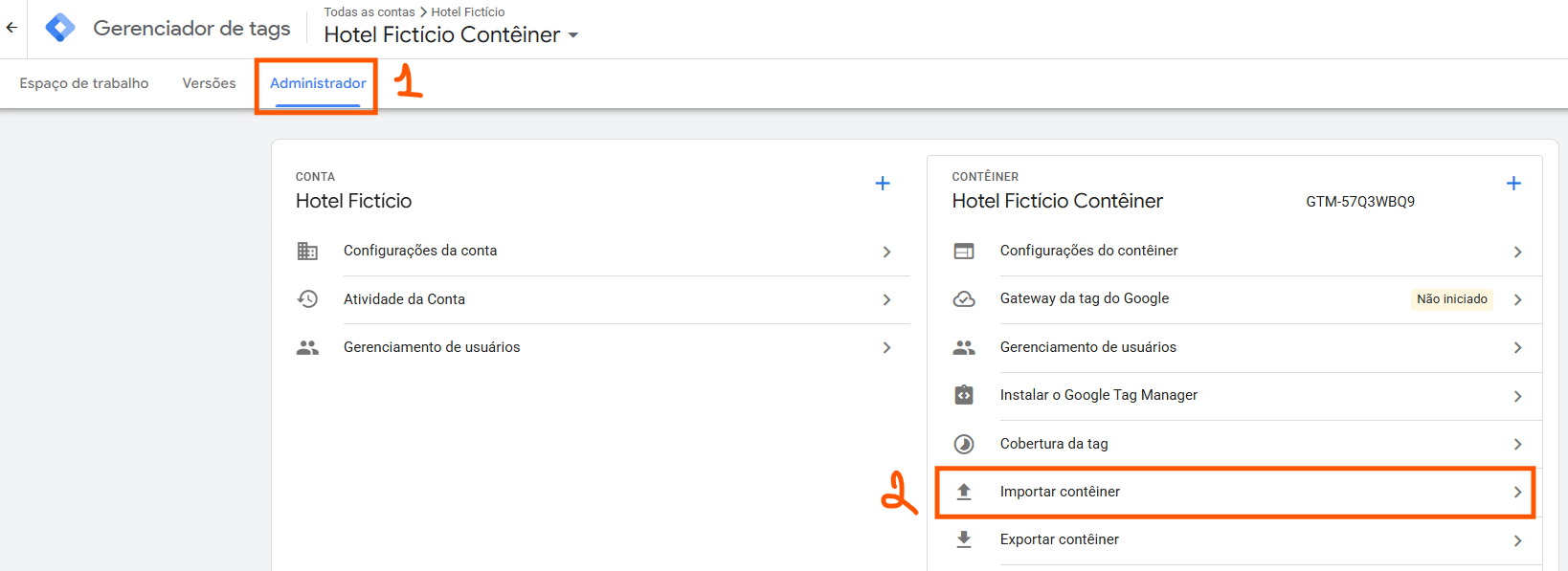The height and width of the screenshot is (571, 1568).
Task: Expand chevron for Instalar o Google Tag Manager
Action: point(1517,396)
